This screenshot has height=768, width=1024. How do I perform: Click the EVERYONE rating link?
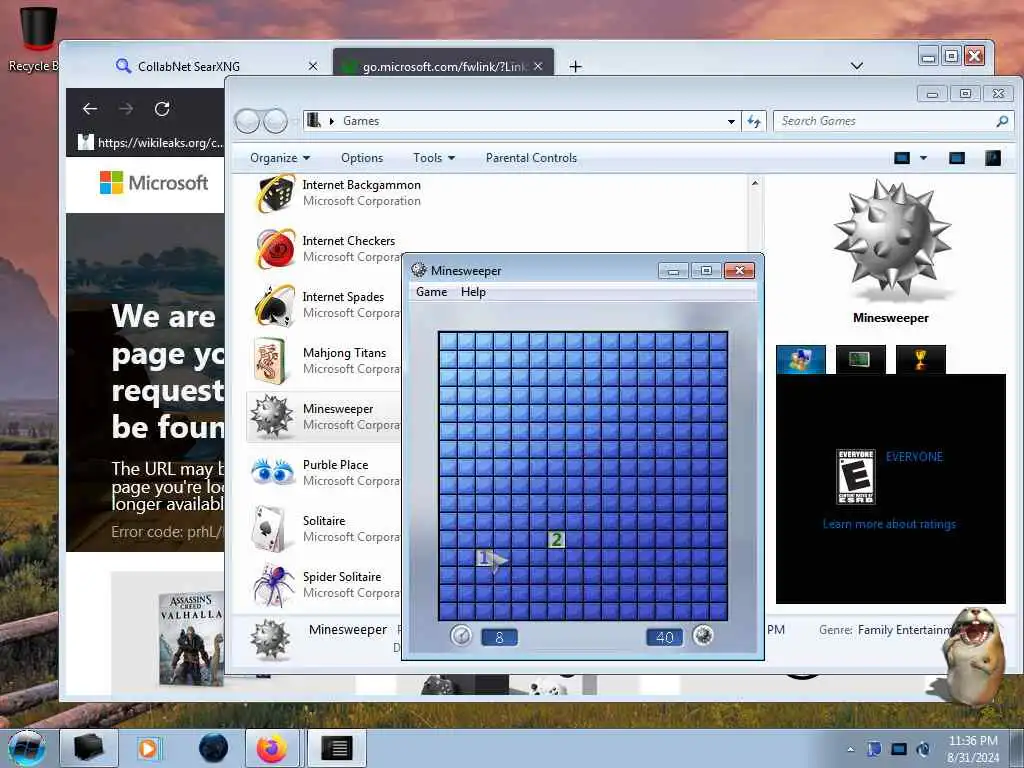[914, 456]
